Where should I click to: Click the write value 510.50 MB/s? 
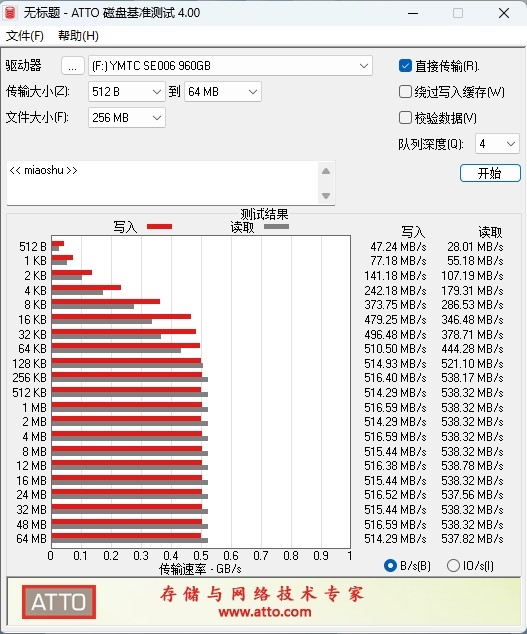tap(395, 349)
